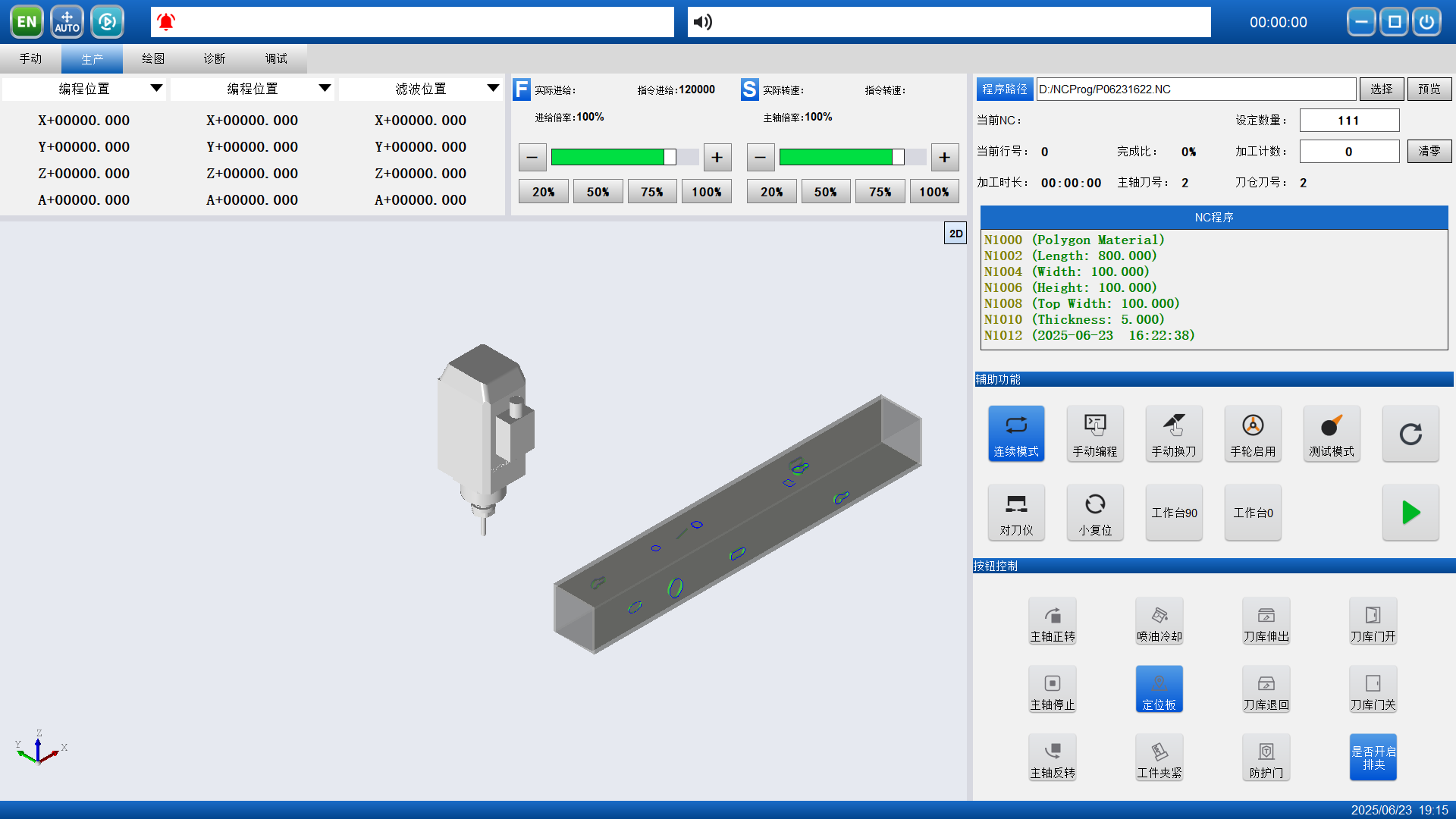Toggle the 是否开启排夹 clamp row button
The image size is (1456, 819).
coord(1373,758)
